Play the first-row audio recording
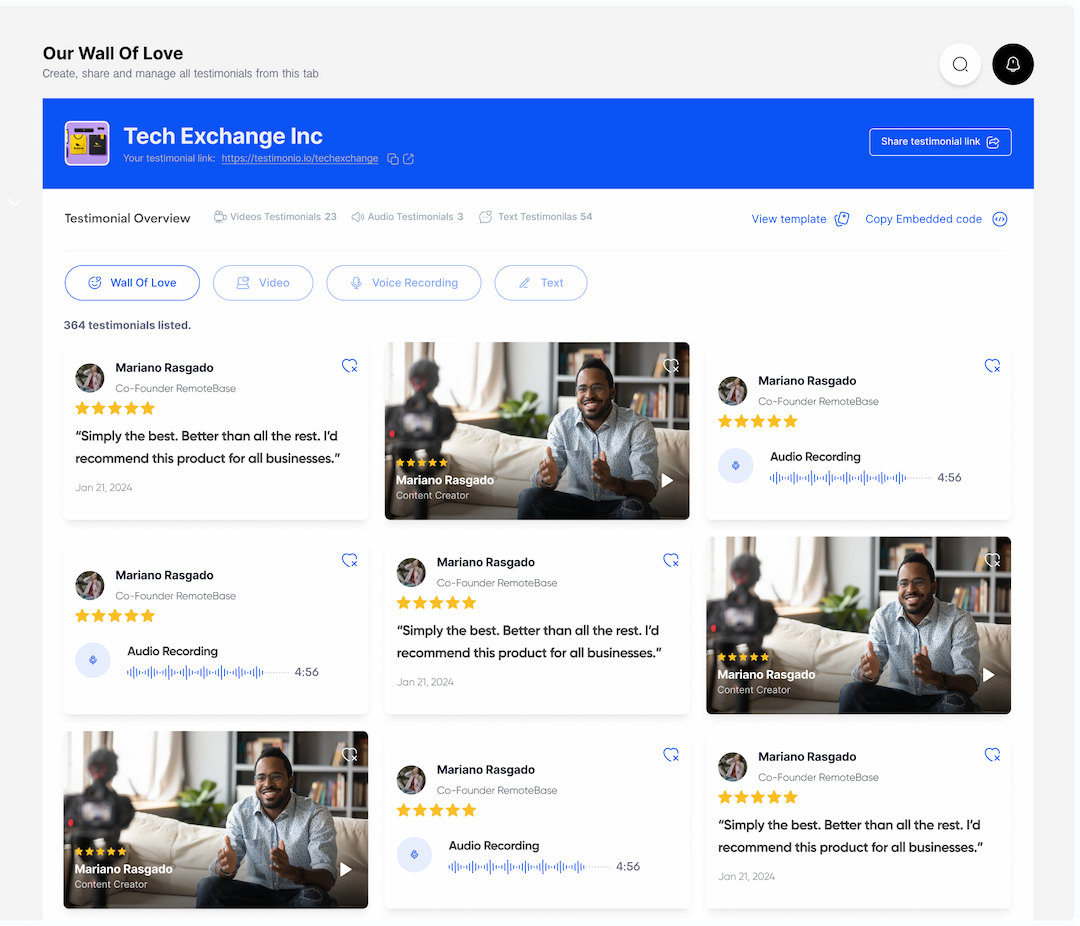Image resolution: width=1080 pixels, height=926 pixels. [736, 466]
